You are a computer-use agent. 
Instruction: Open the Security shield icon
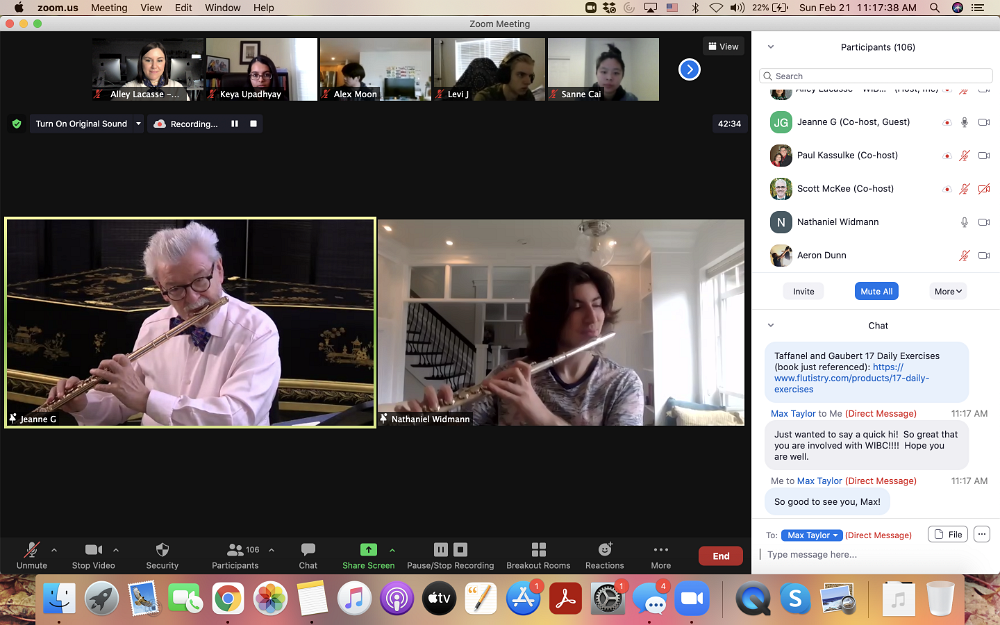pyautogui.click(x=162, y=549)
